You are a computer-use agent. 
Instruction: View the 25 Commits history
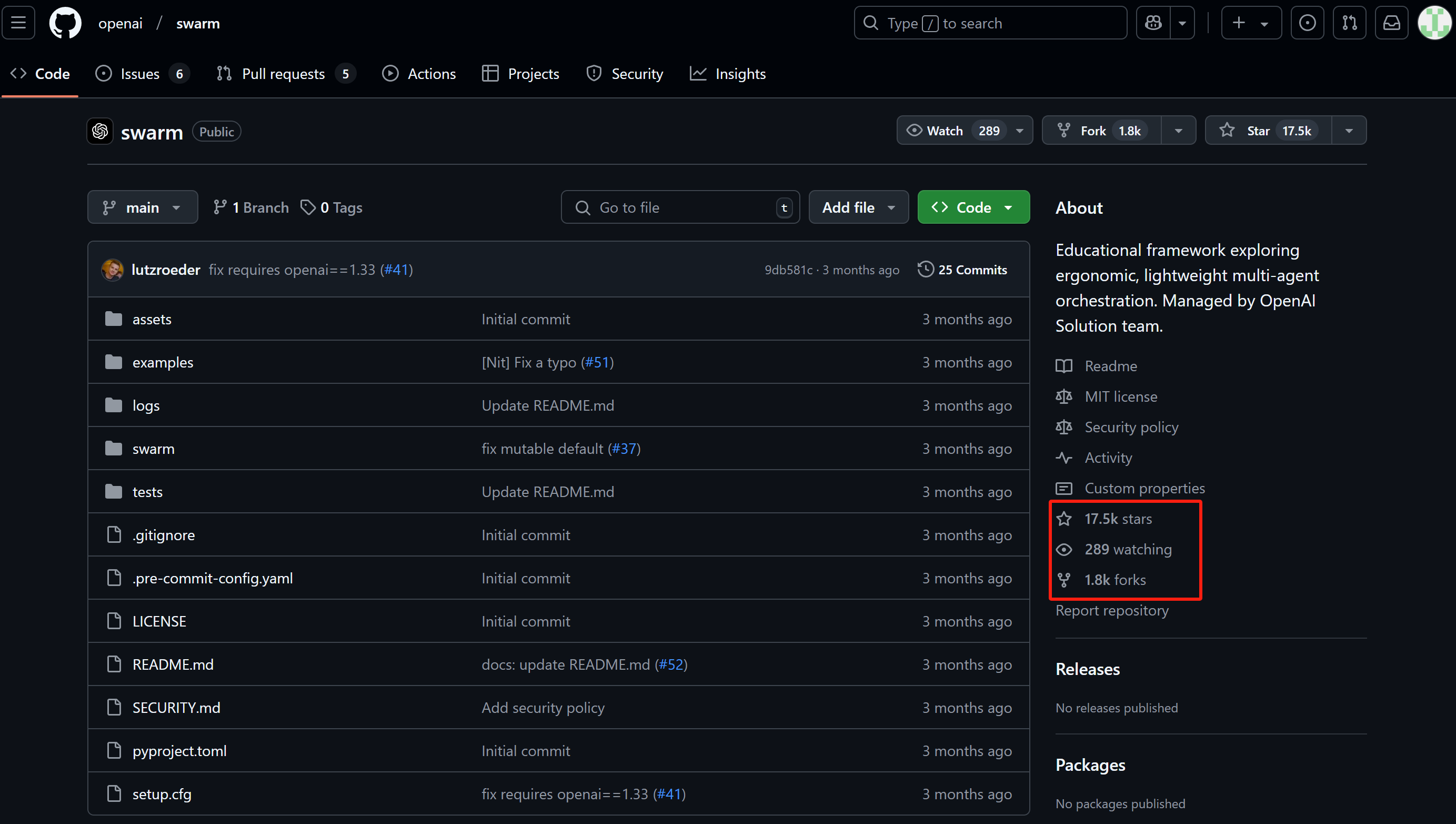click(x=962, y=270)
